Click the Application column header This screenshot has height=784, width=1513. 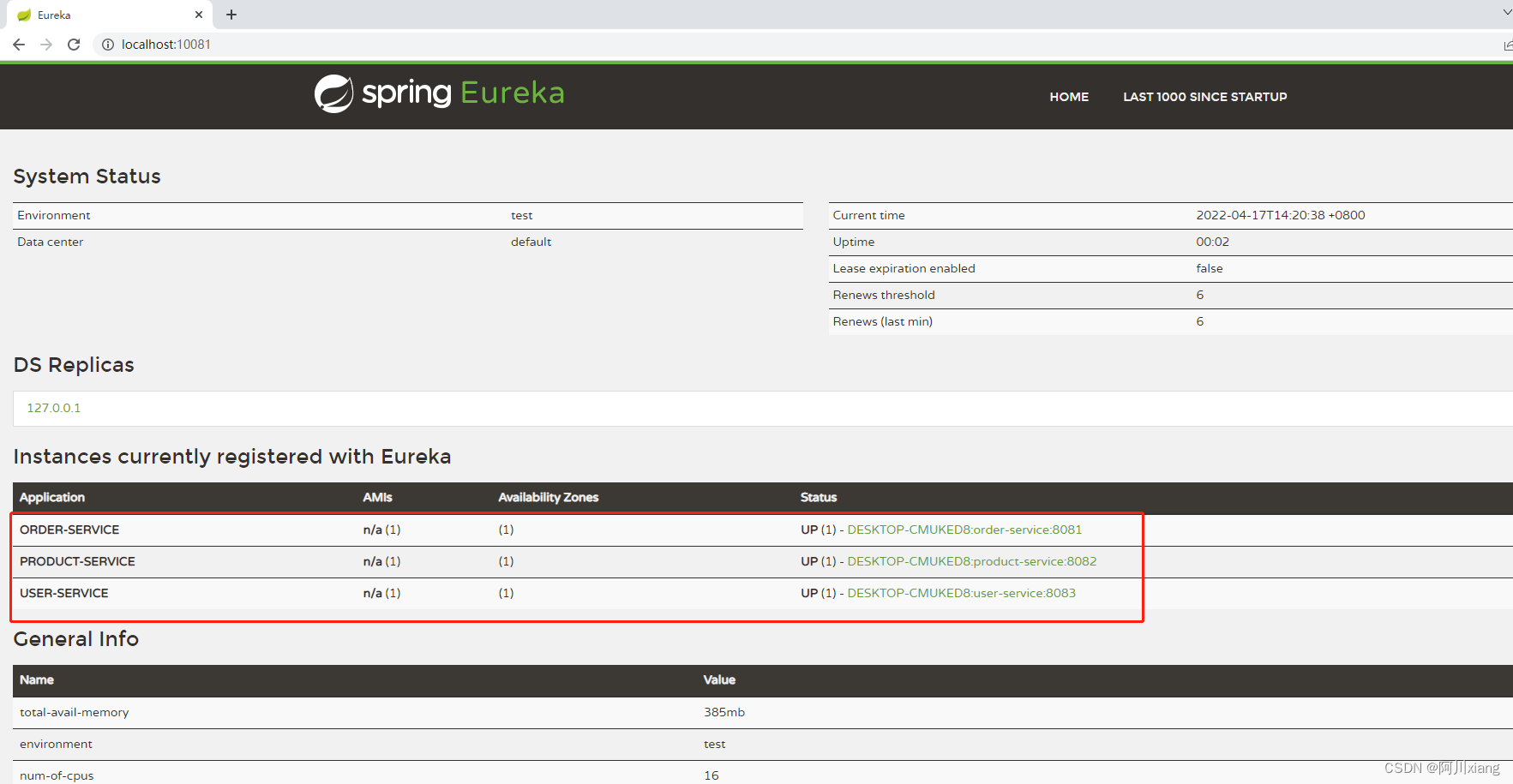pos(52,497)
